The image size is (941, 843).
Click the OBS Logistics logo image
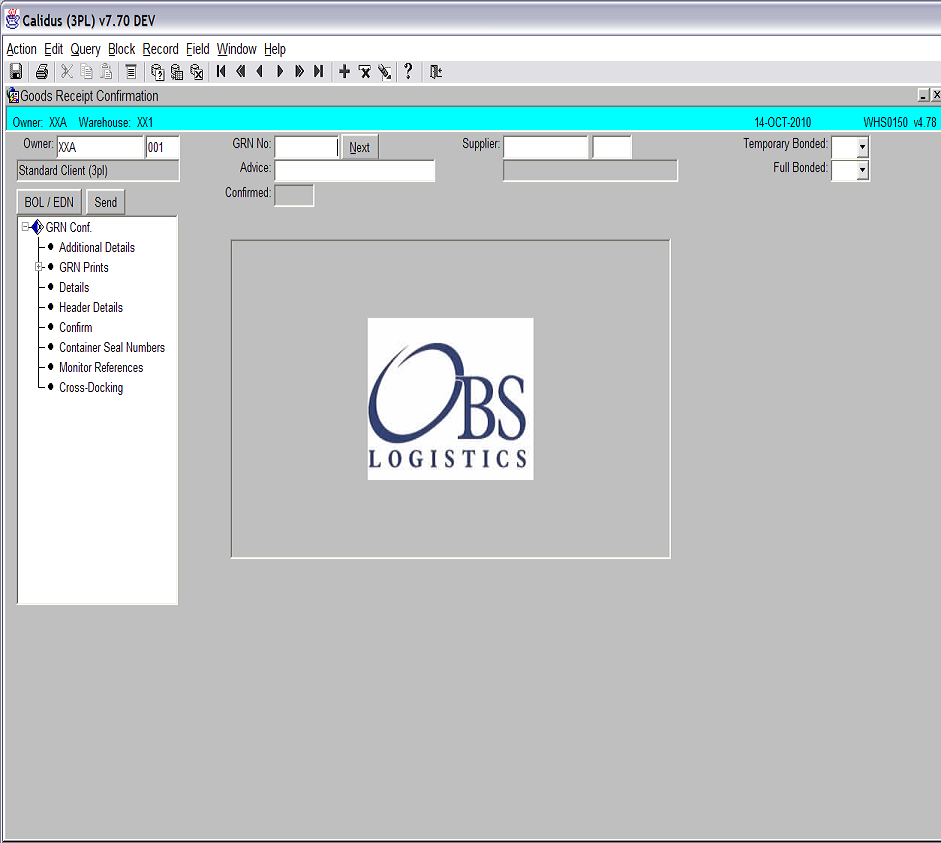click(x=450, y=399)
